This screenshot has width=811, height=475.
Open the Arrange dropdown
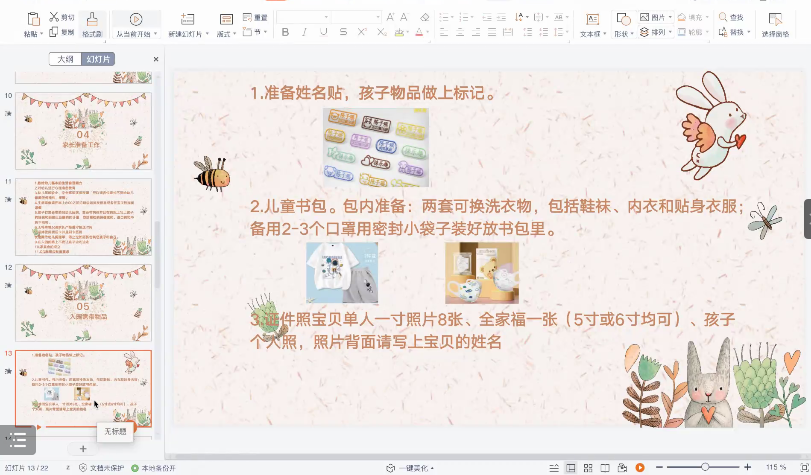pyautogui.click(x=656, y=32)
